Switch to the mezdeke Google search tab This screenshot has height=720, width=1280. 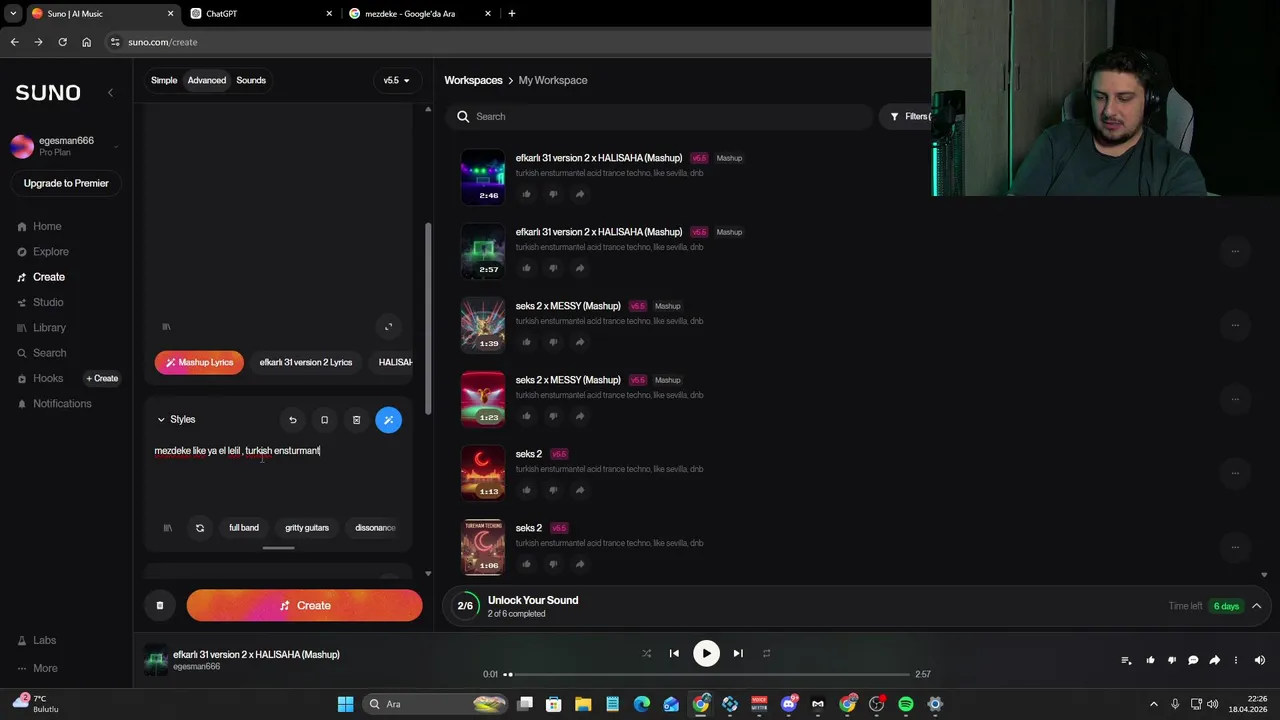pyautogui.click(x=420, y=14)
